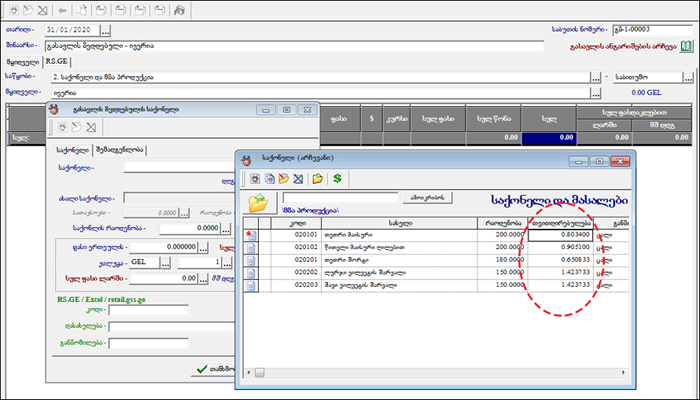Image resolution: width=700 pixels, height=400 pixels.
Task: Click the search button beside the search box
Action: (429, 197)
